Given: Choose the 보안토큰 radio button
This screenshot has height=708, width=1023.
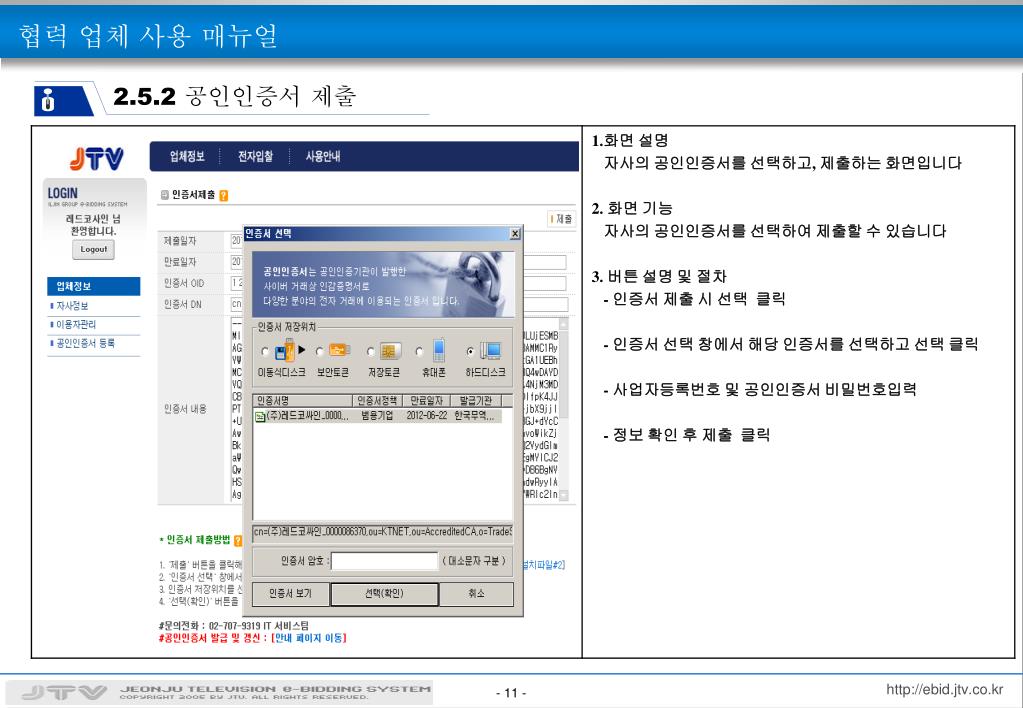Looking at the screenshot, I should 320,352.
